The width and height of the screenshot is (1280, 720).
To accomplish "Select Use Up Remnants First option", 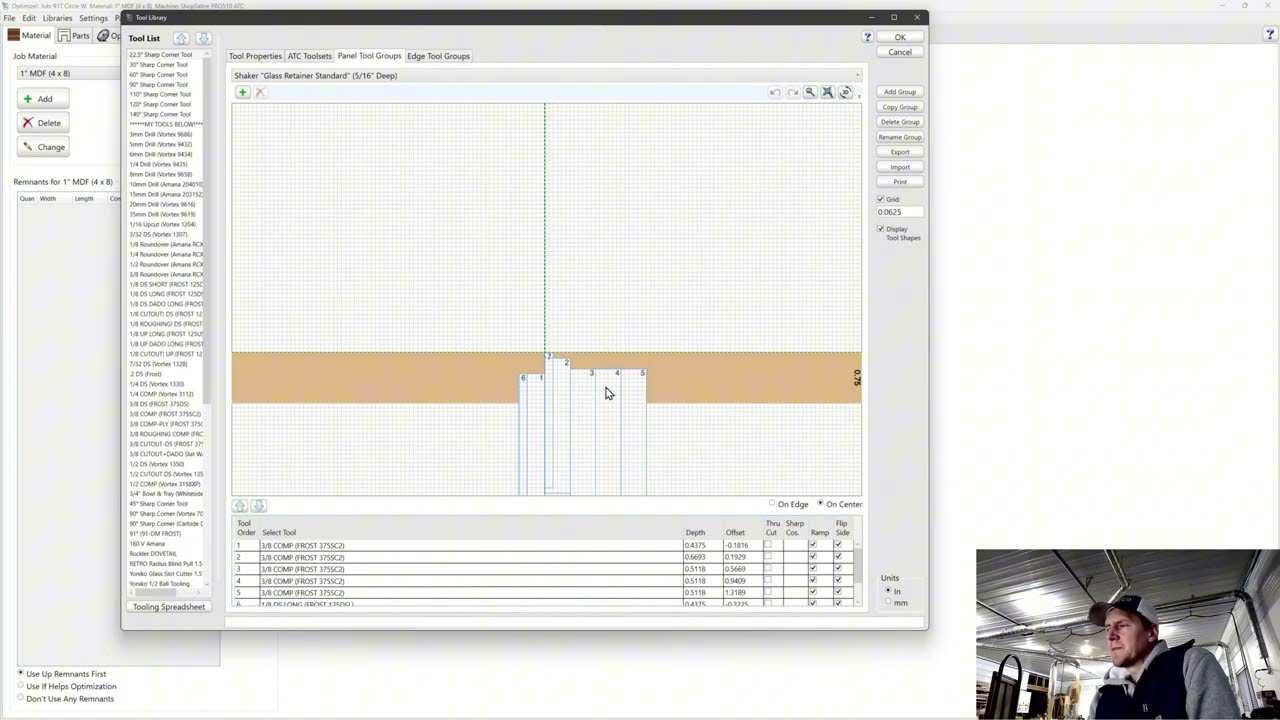I will [x=21, y=673].
